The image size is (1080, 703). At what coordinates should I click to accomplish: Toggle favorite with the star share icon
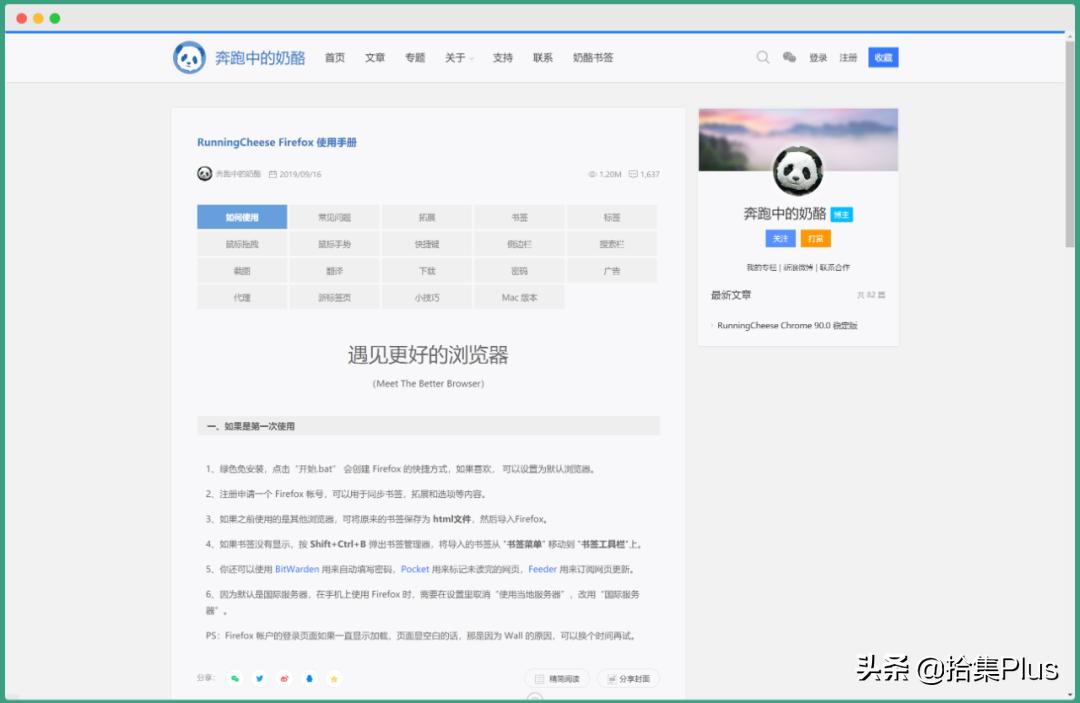tap(333, 678)
